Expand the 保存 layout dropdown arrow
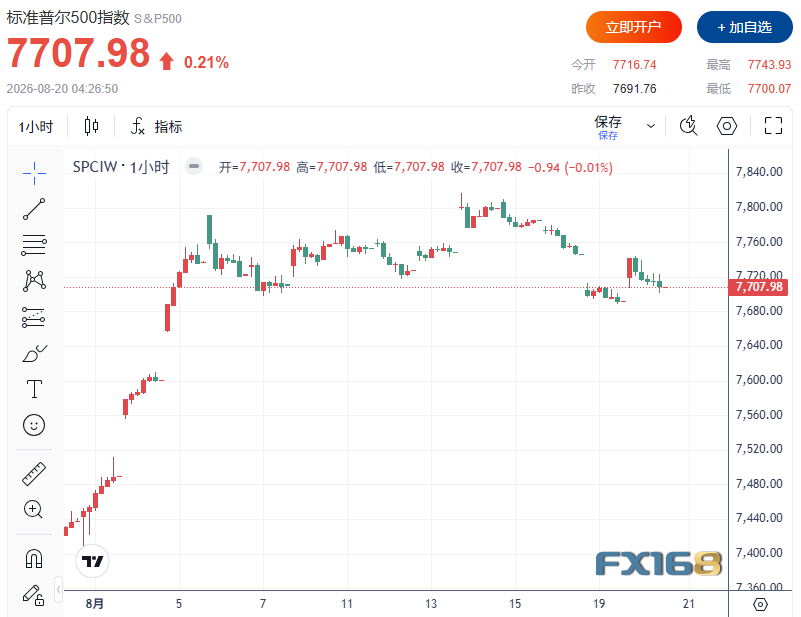This screenshot has width=801, height=617. [651, 126]
